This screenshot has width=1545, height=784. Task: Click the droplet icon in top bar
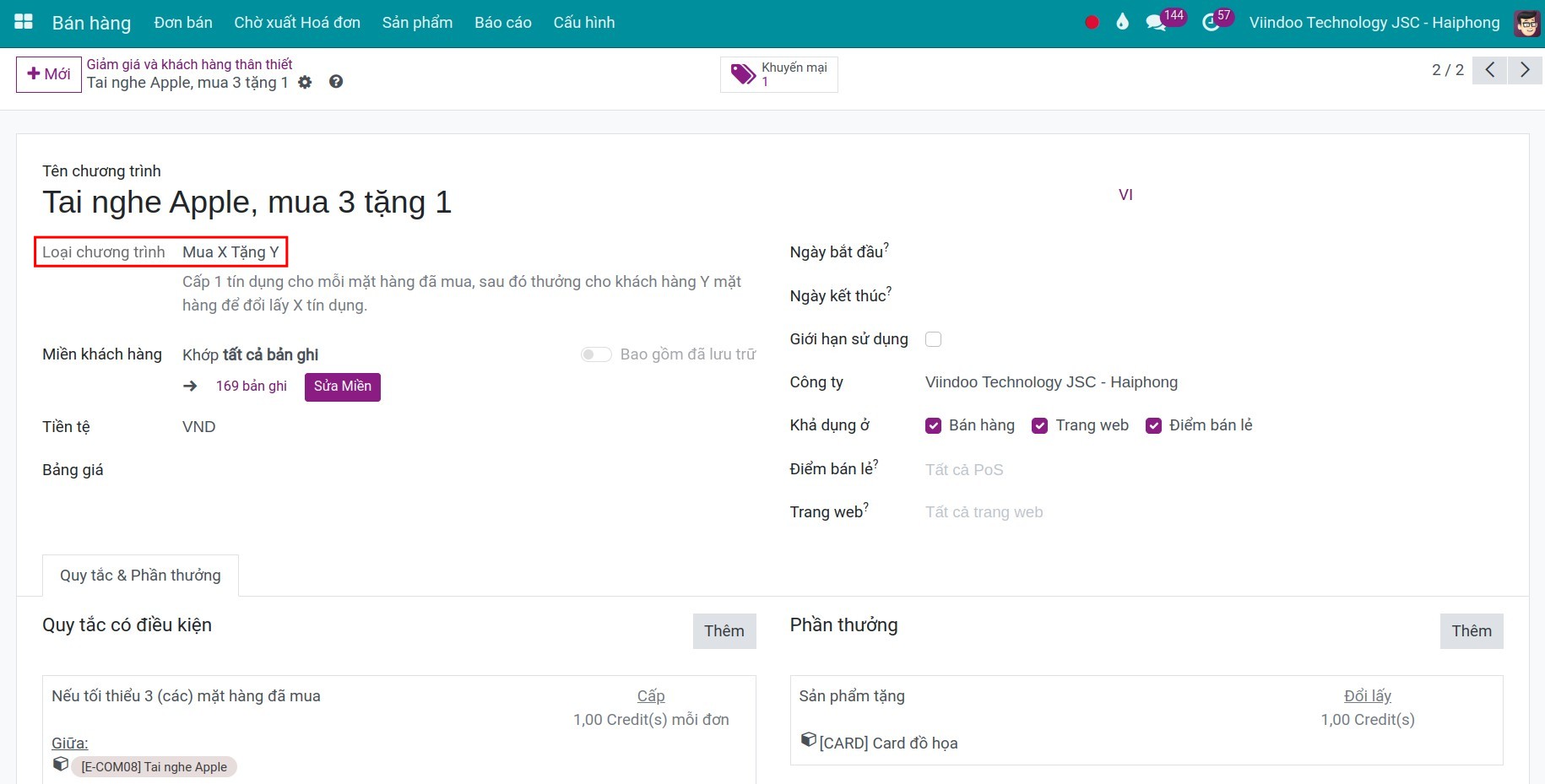tap(1122, 23)
